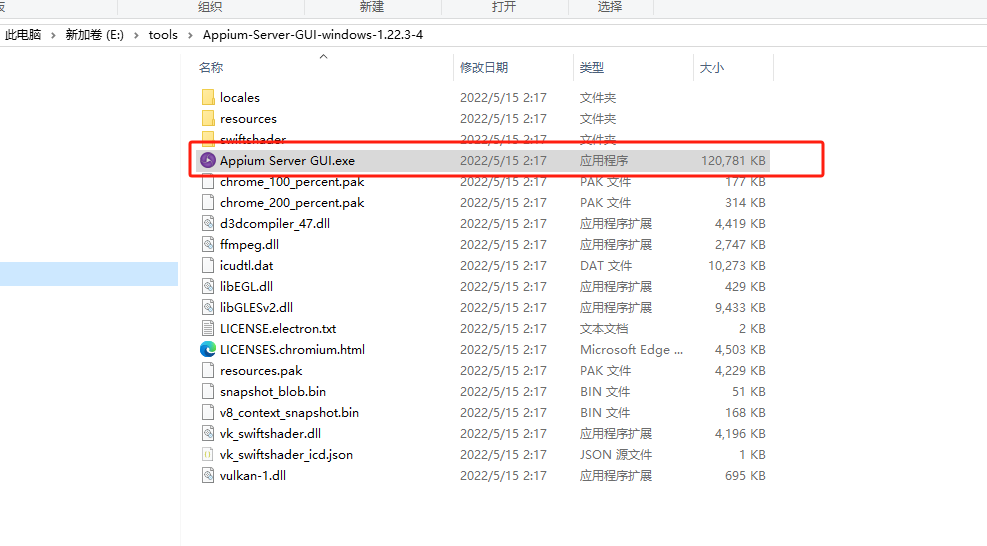This screenshot has width=987, height=546.
Task: Select the file name chrome_200_percent.pak
Action: (292, 203)
